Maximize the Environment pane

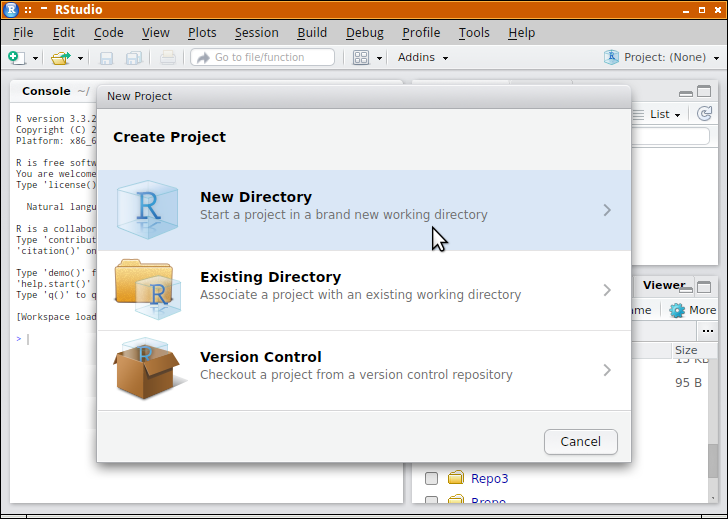(704, 91)
